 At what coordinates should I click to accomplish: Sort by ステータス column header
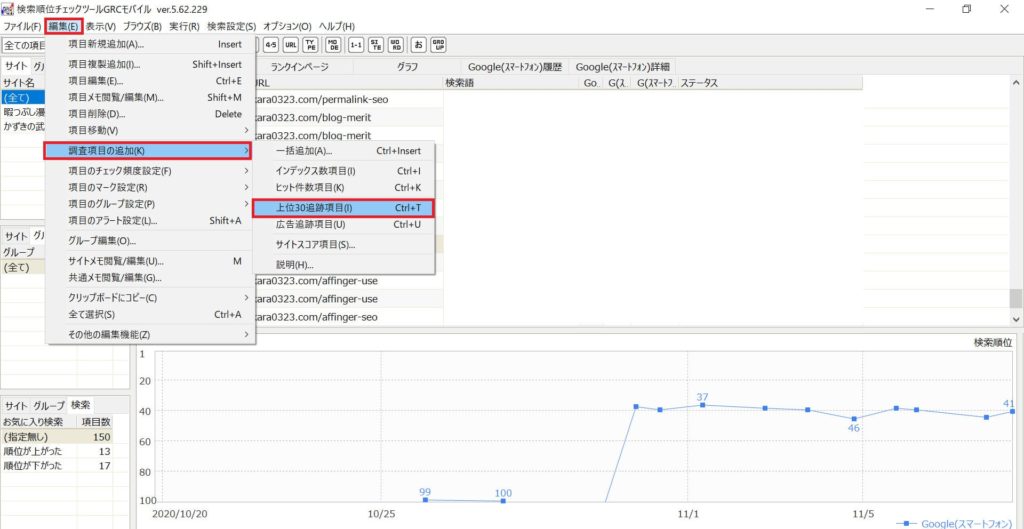(771, 83)
